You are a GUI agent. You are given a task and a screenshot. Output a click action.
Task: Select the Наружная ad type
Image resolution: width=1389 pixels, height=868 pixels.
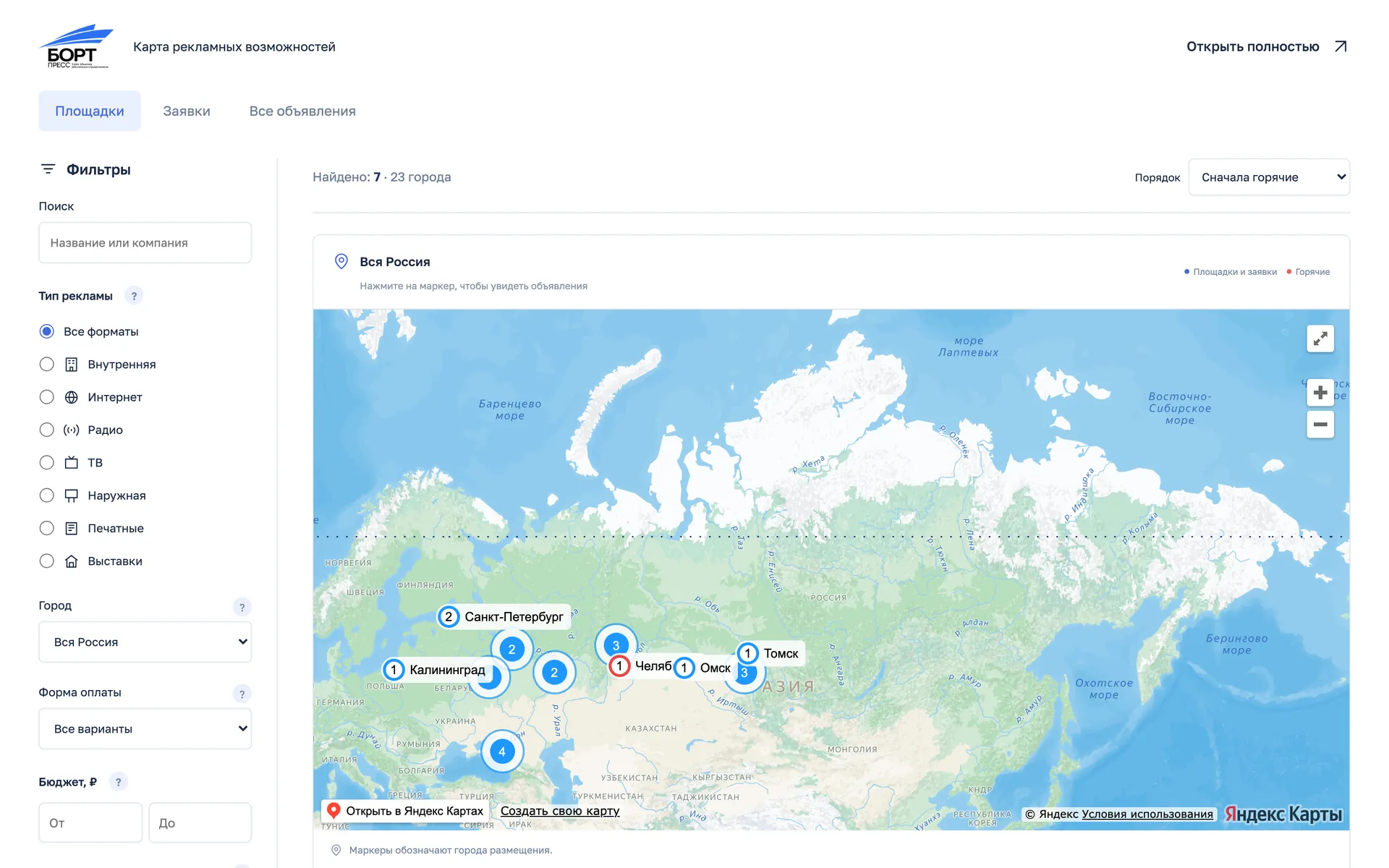(x=47, y=495)
